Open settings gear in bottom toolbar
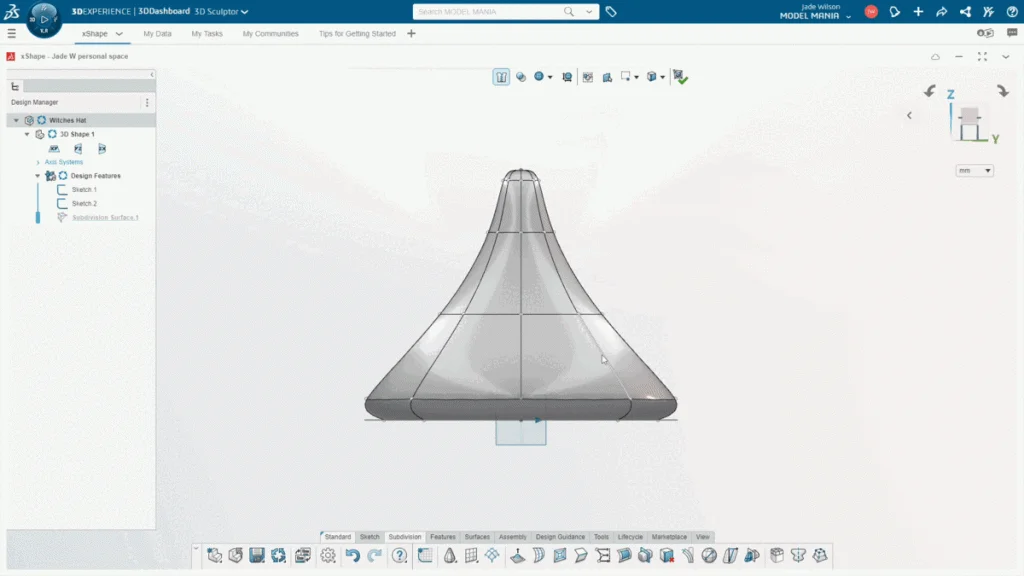 point(328,556)
